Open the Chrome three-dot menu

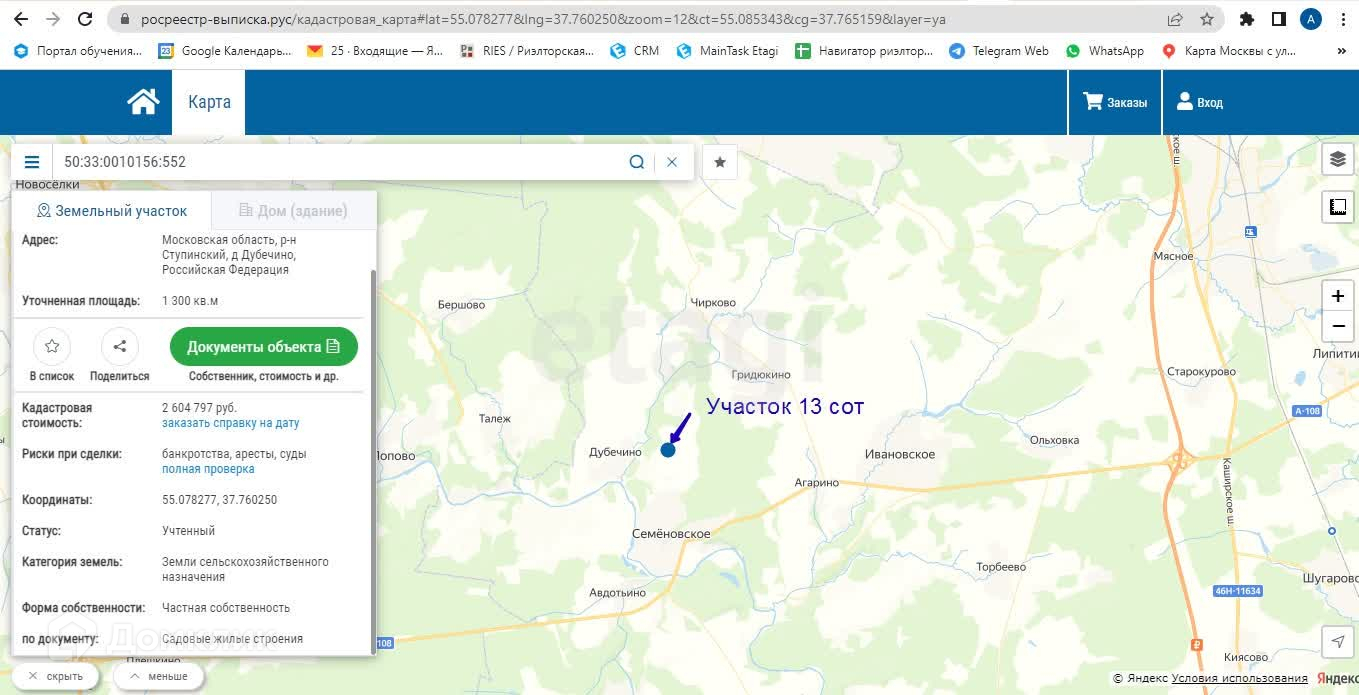coord(1342,19)
